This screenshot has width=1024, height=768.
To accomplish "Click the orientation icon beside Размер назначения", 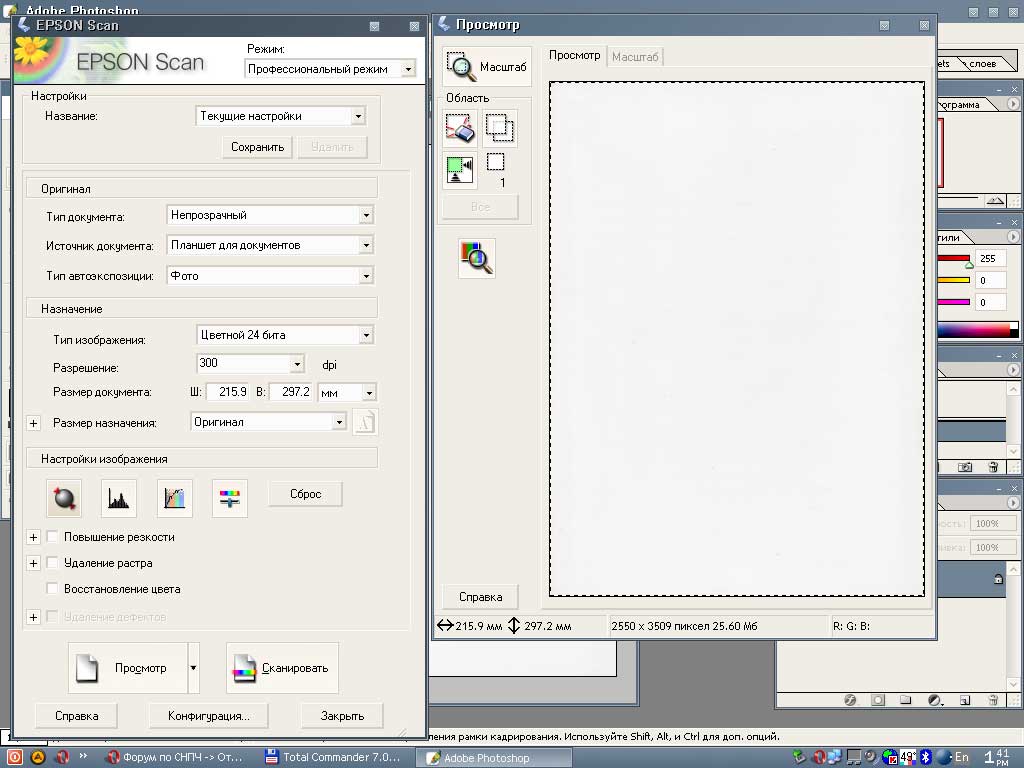I will coord(365,423).
